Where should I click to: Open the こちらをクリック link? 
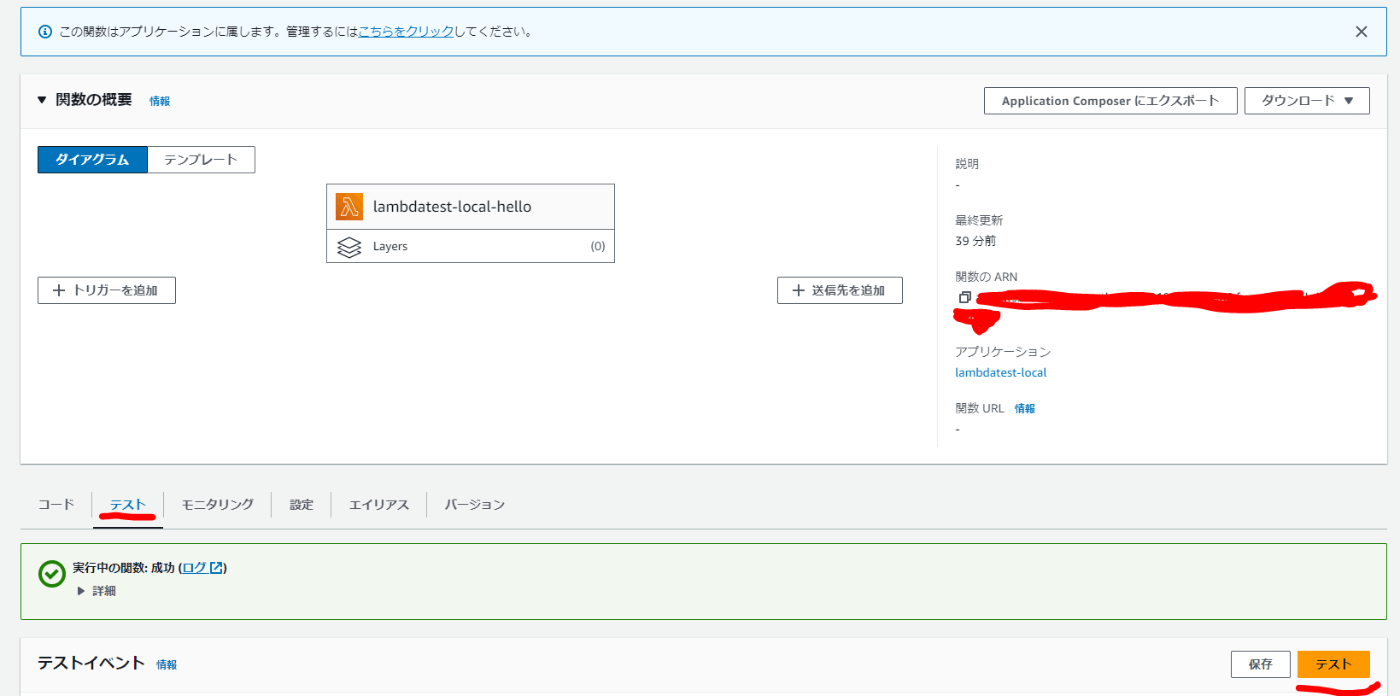pyautogui.click(x=406, y=32)
